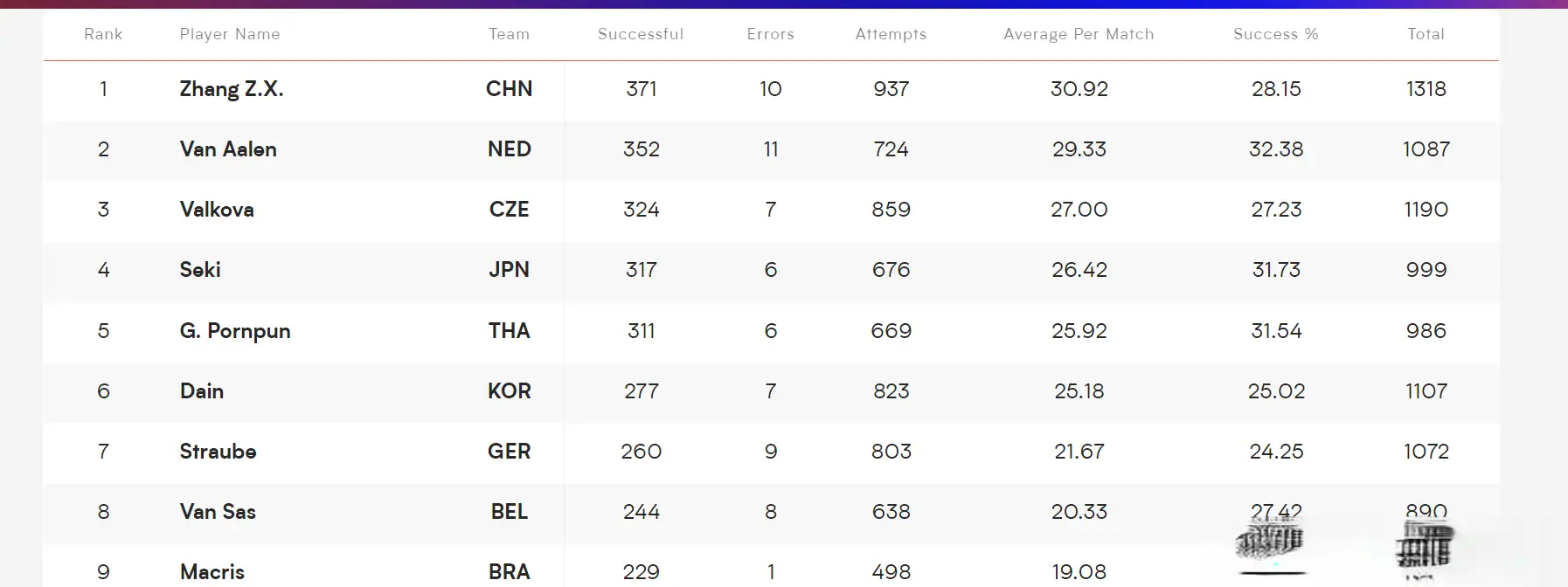
Task: Select the Dain row name
Action: point(202,390)
